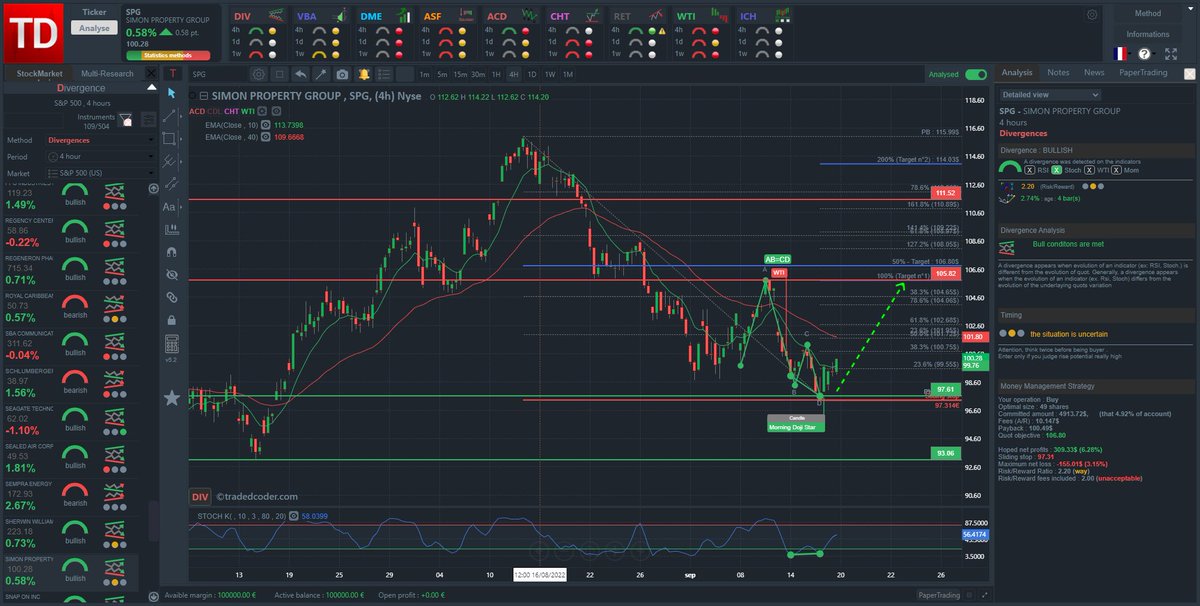
Task: Open the top-right Method button
Action: pos(1148,14)
